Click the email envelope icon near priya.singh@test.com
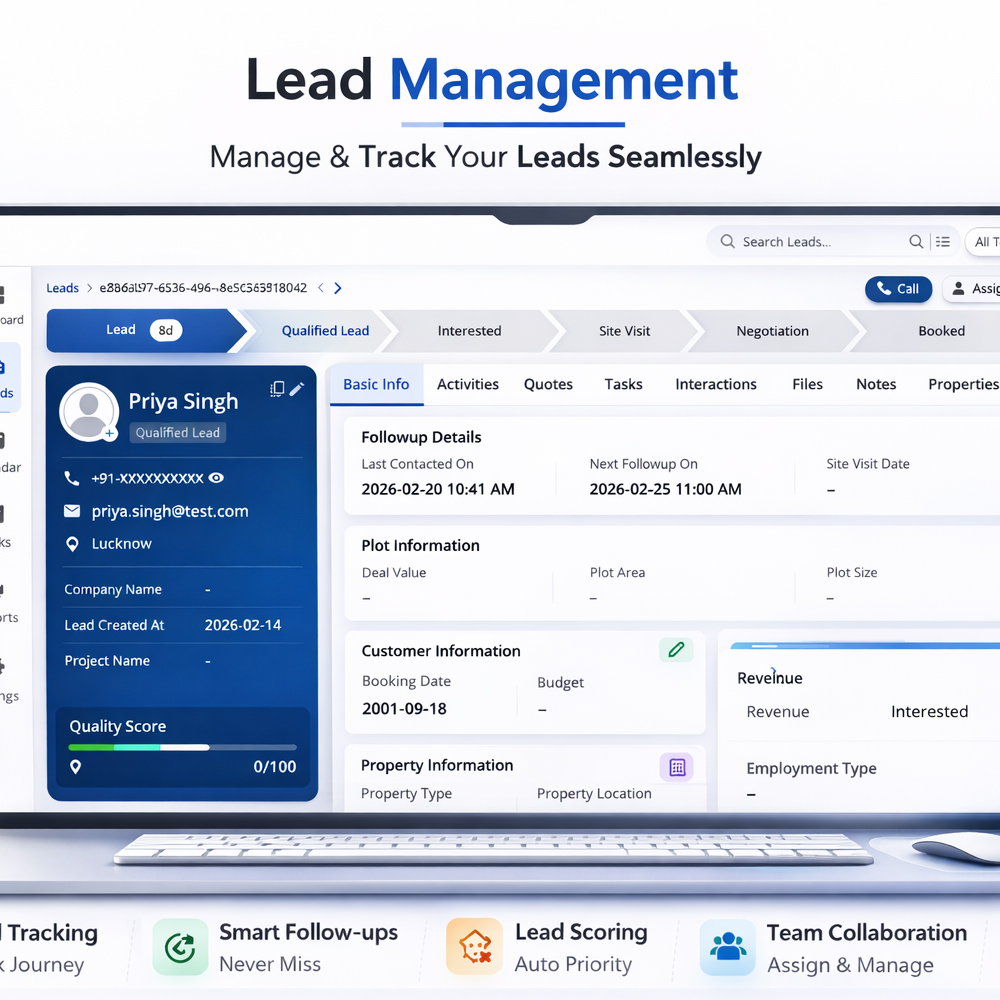The image size is (1000, 1000). (71, 509)
